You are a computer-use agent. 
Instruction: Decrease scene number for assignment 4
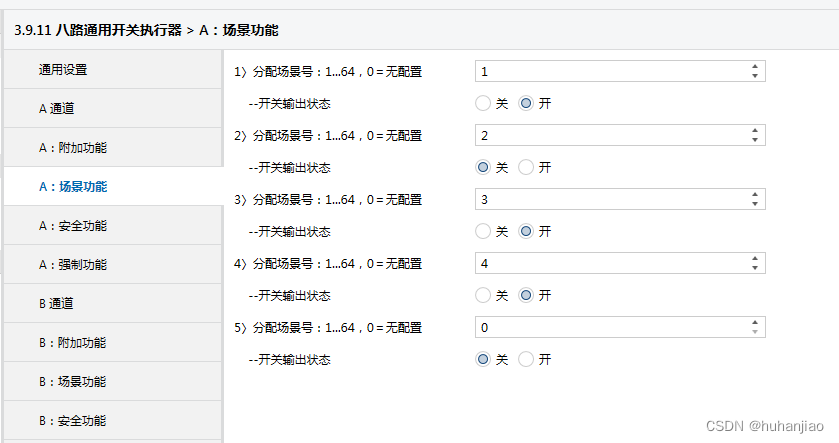[754, 268]
